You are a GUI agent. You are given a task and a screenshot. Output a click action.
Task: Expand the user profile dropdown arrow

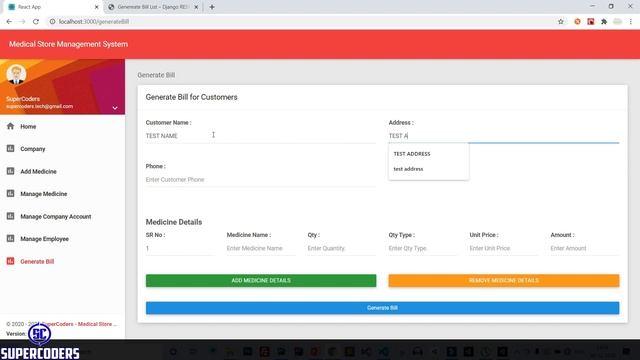point(115,108)
